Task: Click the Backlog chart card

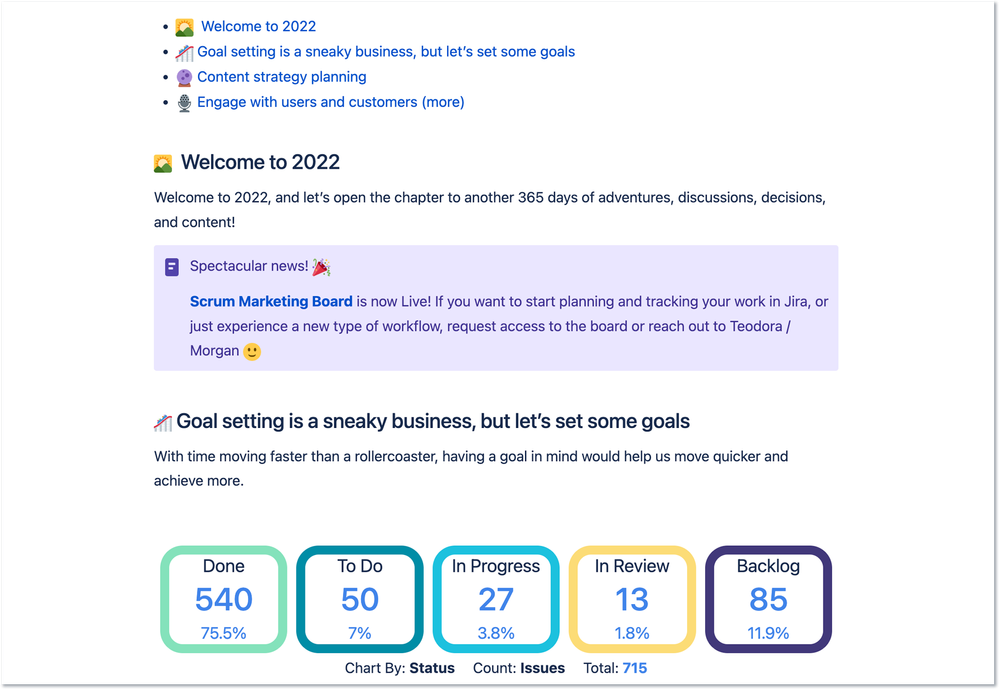Action: [x=767, y=598]
